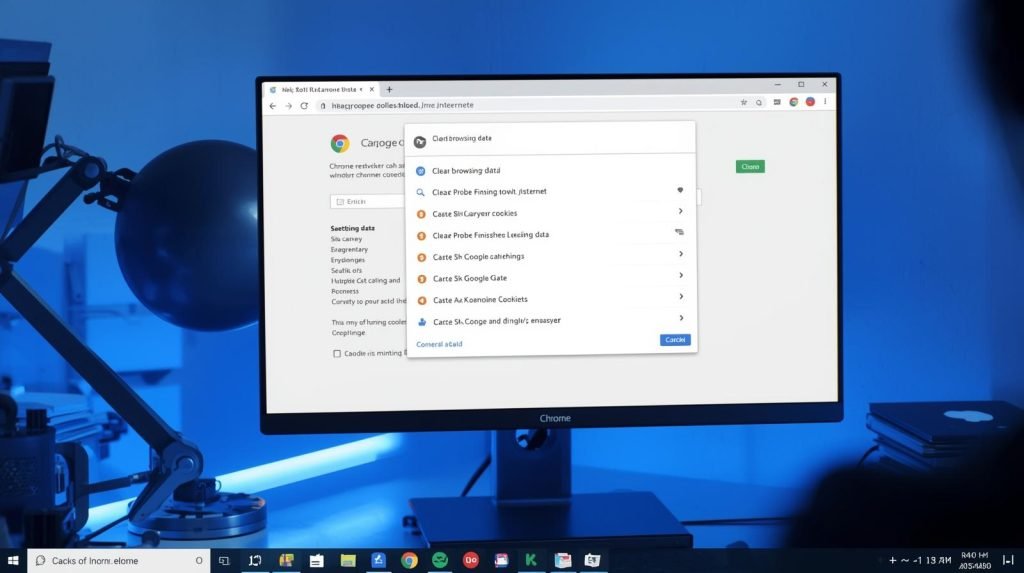
Task: Tick the 'Caodie ris minting' checkbox
Action: 337,353
